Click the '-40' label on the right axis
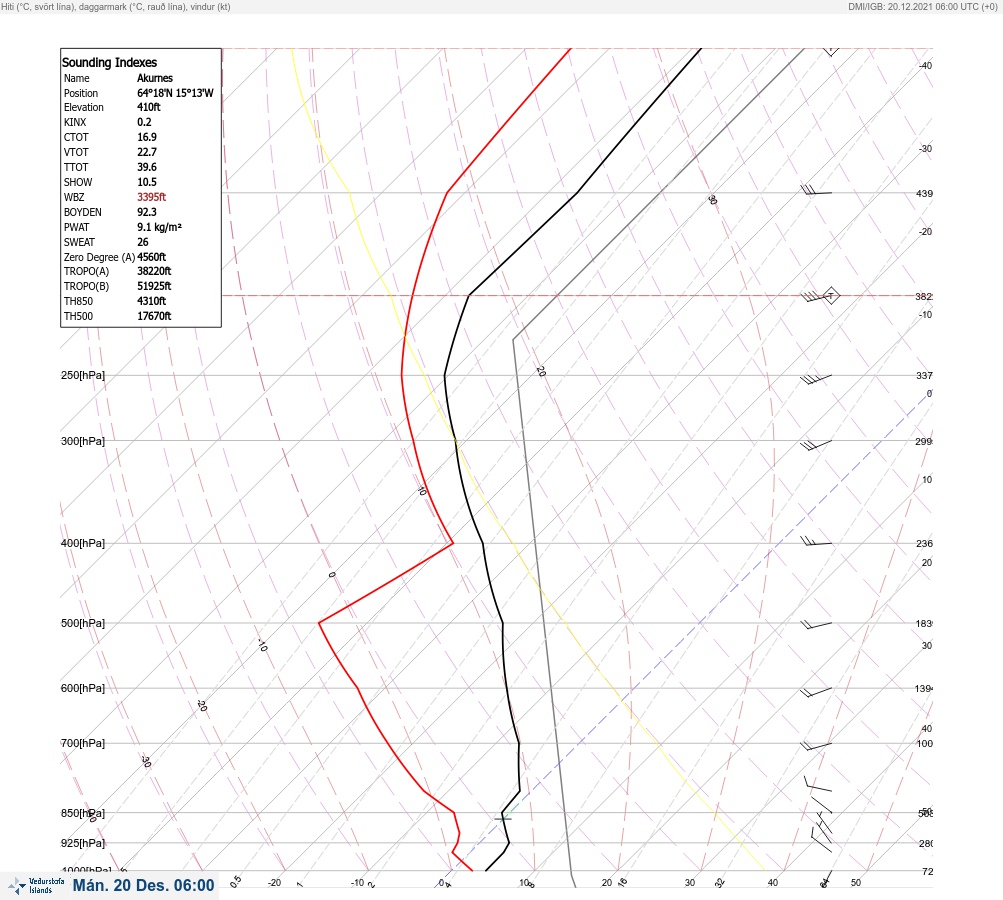The height and width of the screenshot is (900, 1003). [925, 65]
